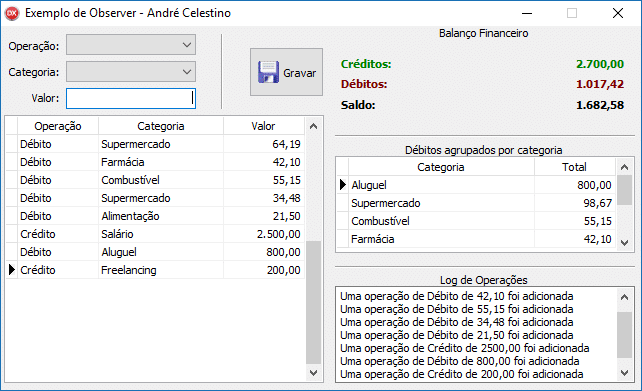The image size is (642, 391).
Task: Click the operations log scrollbar thumb
Action: pyautogui.click(x=624, y=334)
